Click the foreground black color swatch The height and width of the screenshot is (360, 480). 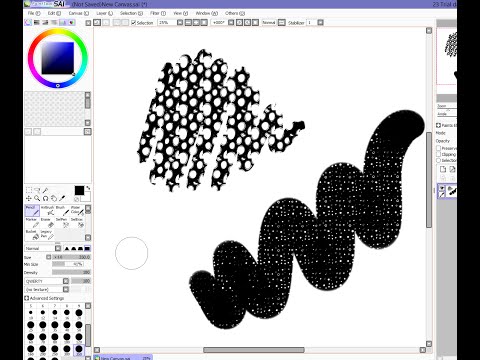79,190
